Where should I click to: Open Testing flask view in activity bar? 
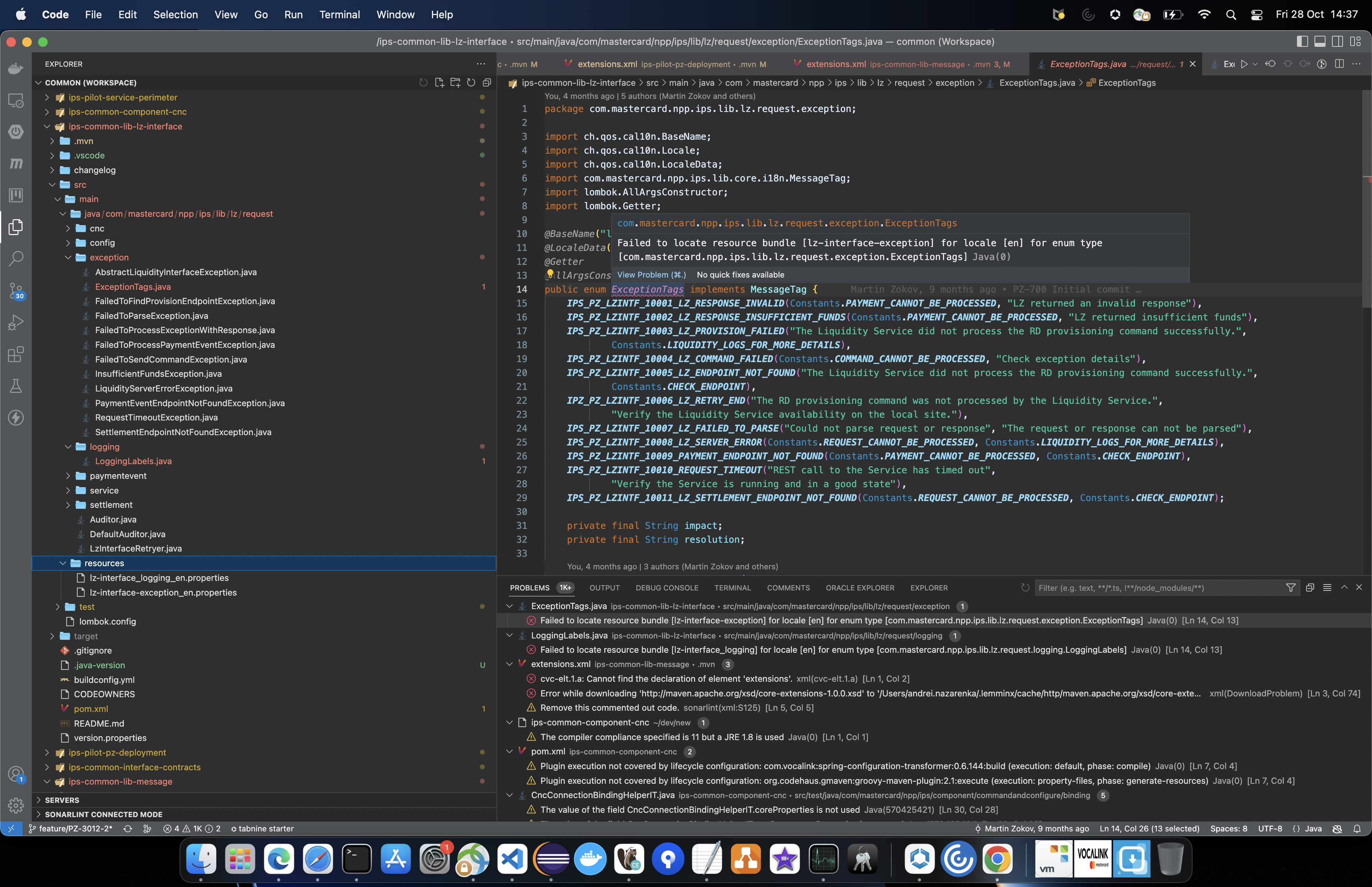coord(15,386)
